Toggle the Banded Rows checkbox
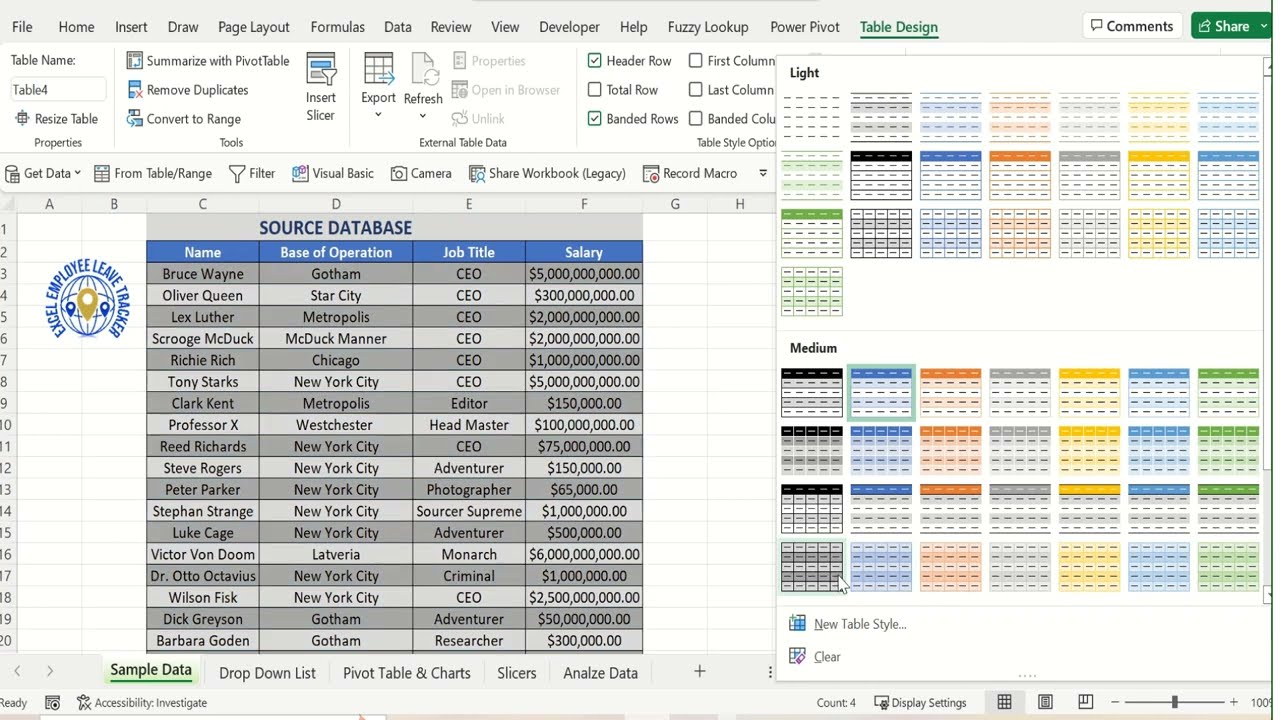Image resolution: width=1280 pixels, height=720 pixels. (x=595, y=119)
